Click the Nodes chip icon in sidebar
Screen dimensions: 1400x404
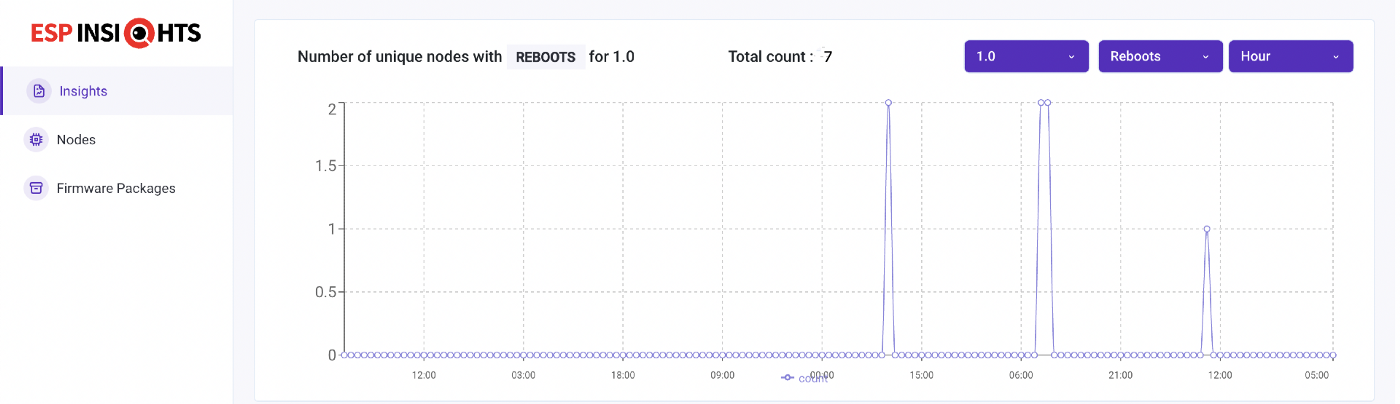37,140
